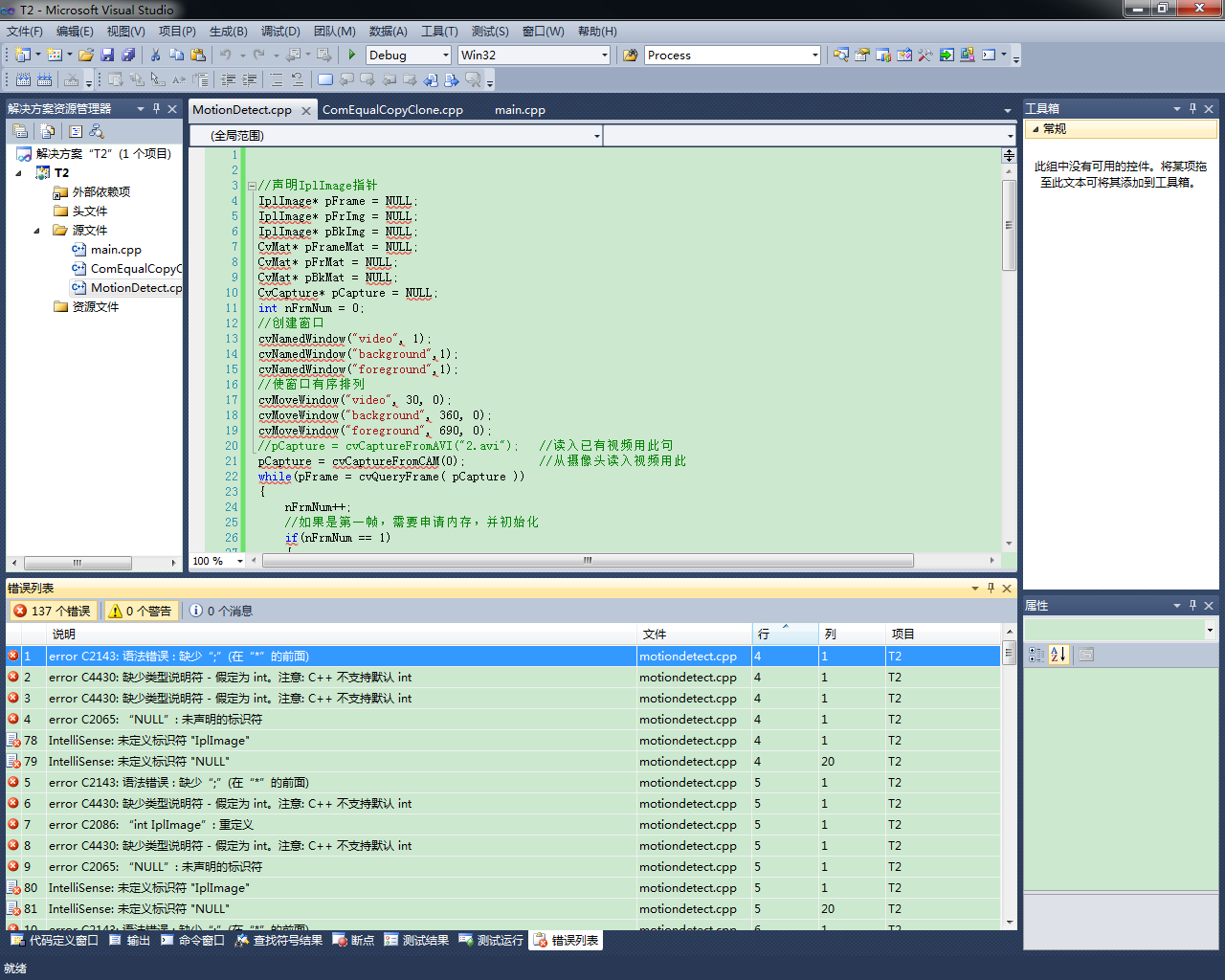Select error row 7 C2086 int IplImage redefinition

pos(502,825)
